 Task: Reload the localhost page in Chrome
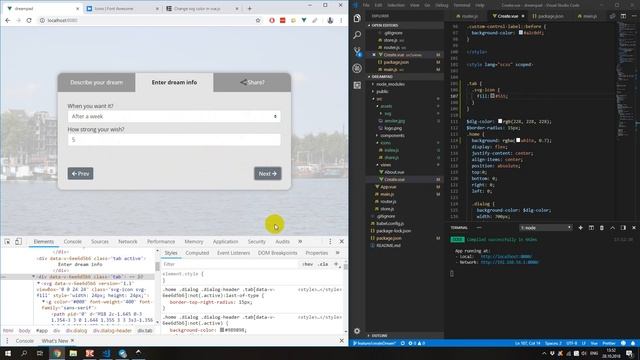click(29, 20)
